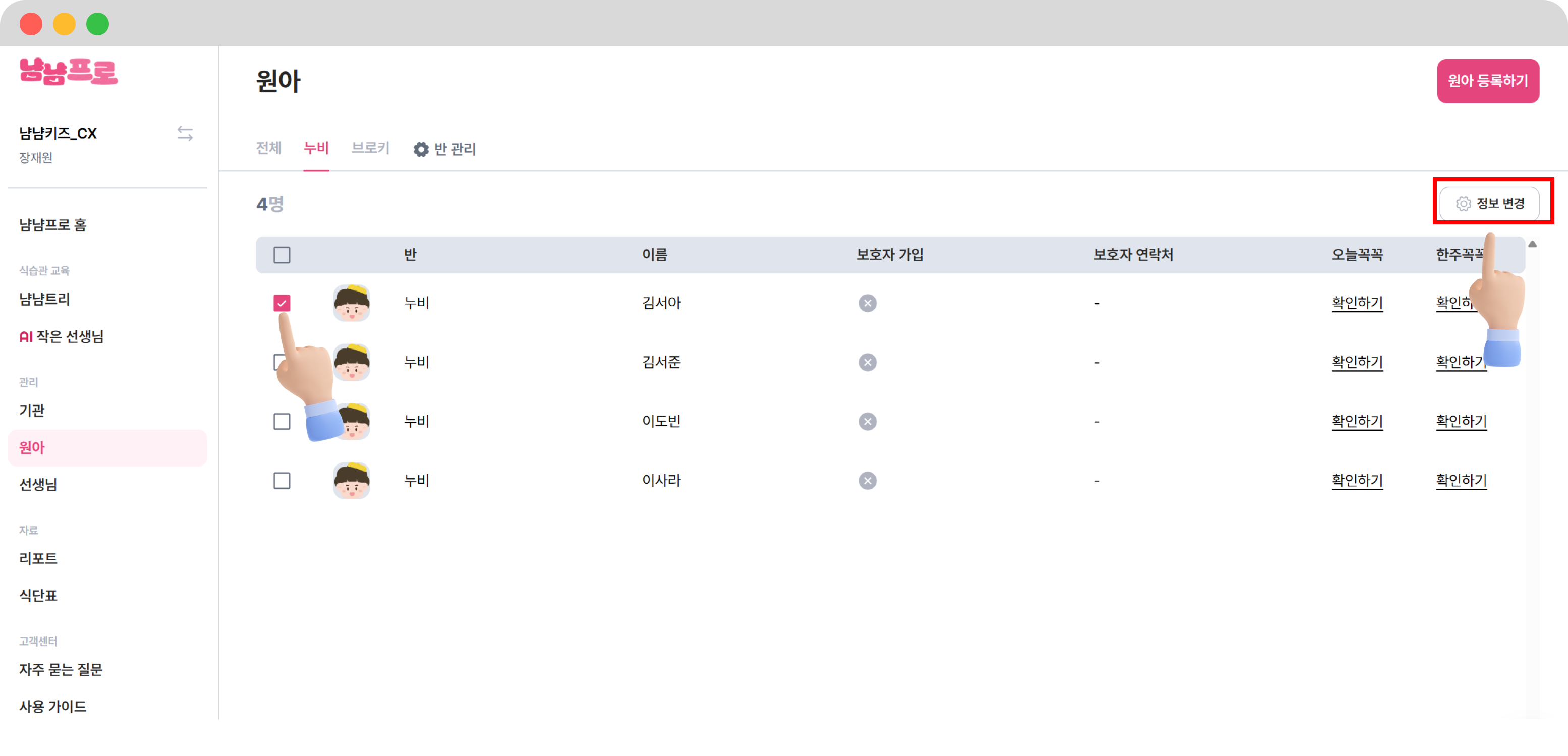Click 이사라's guardian status X icon
1568x756 pixels.
pos(867,481)
